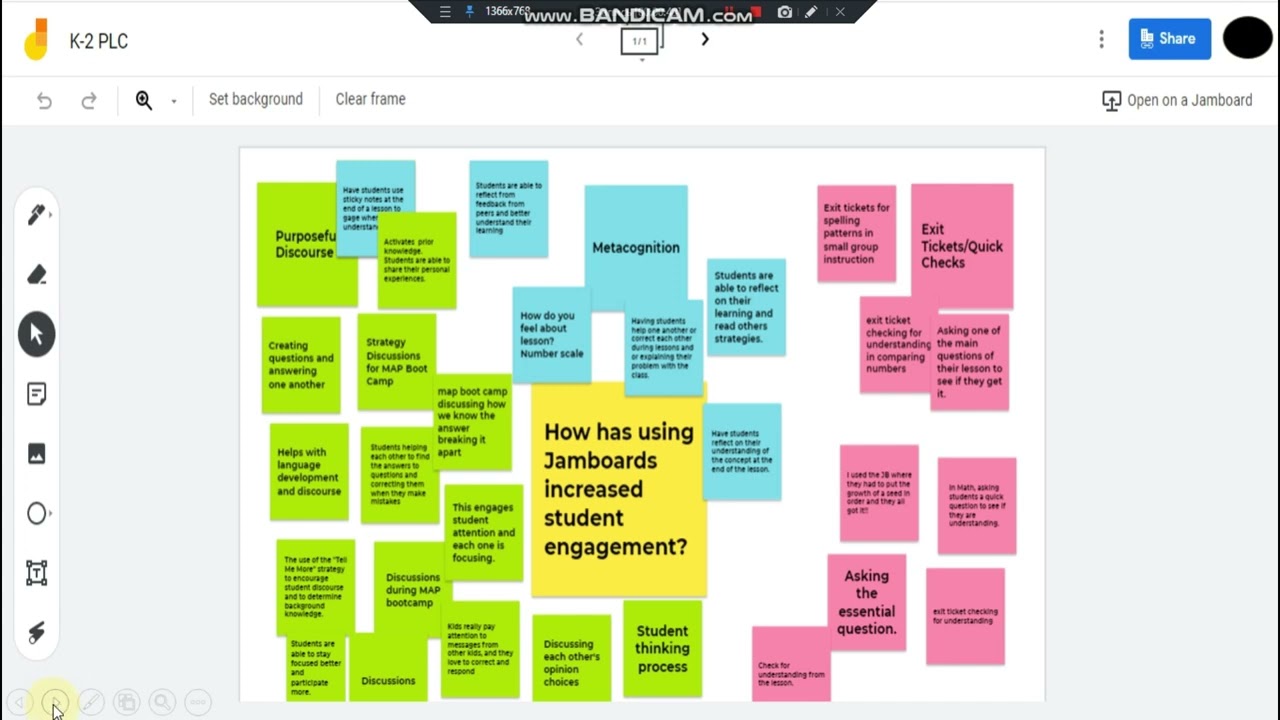
Task: Undo the last action
Action: point(44,100)
